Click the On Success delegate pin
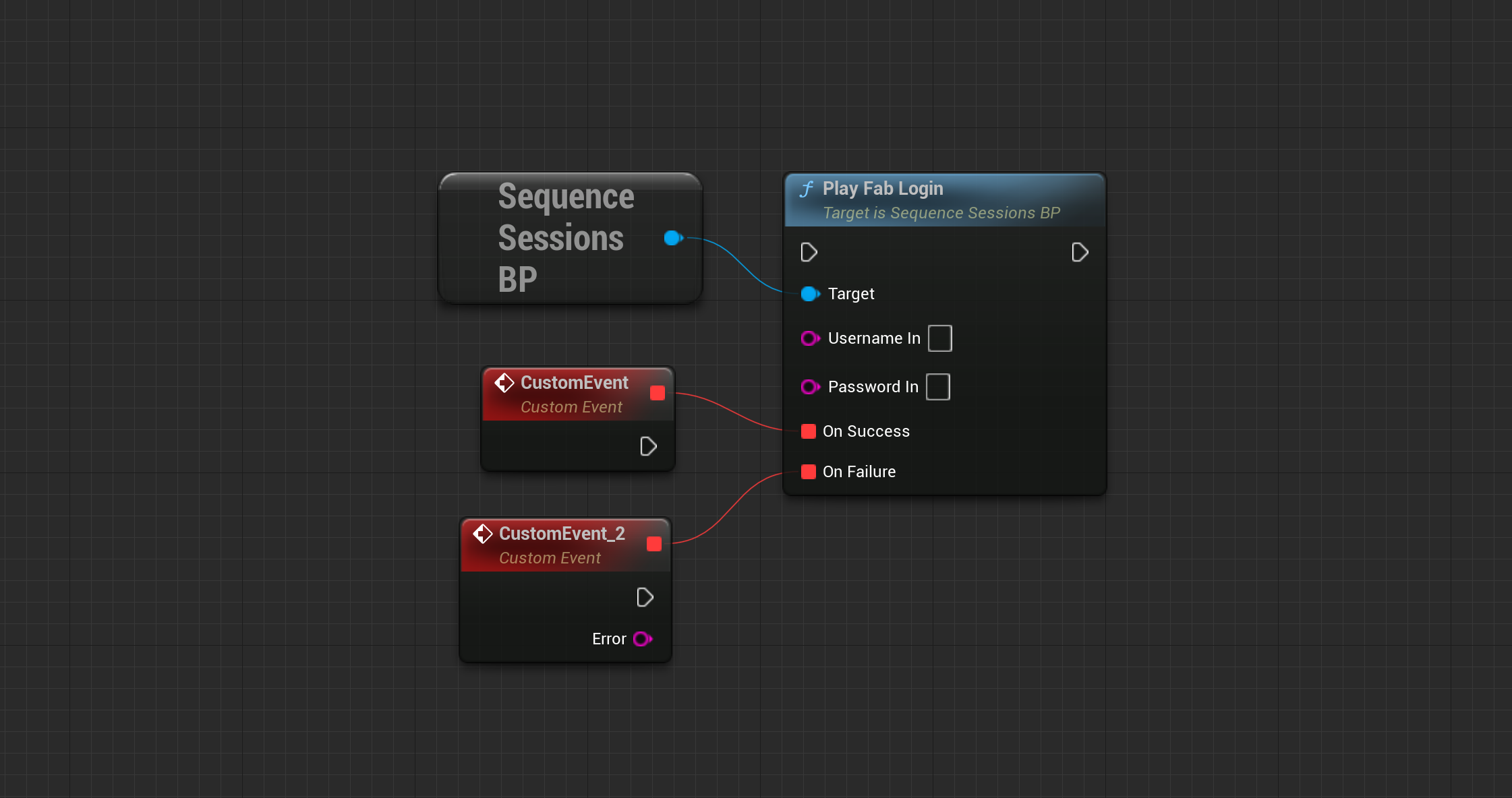 click(x=808, y=431)
